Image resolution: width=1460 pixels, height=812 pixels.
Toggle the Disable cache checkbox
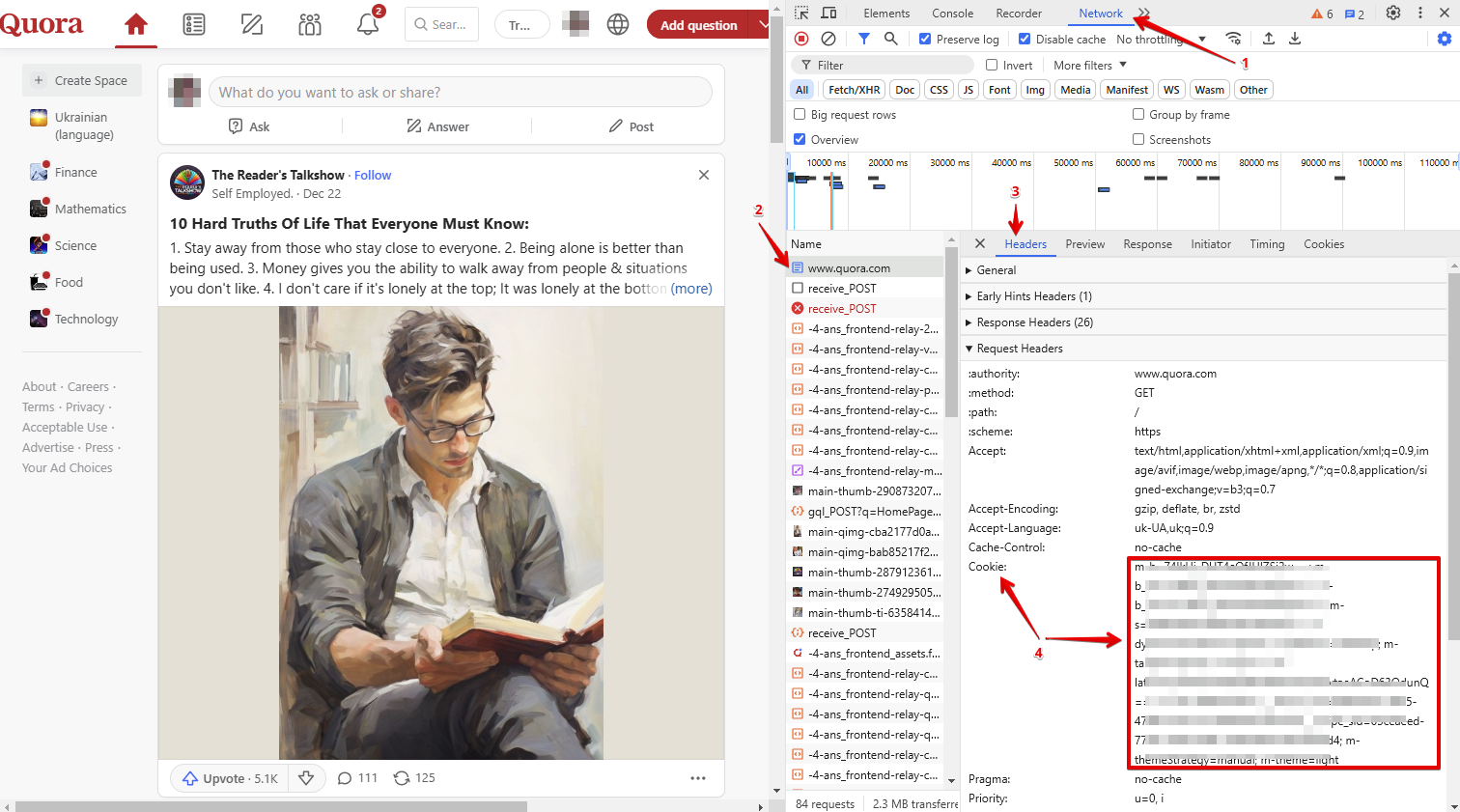1025,39
